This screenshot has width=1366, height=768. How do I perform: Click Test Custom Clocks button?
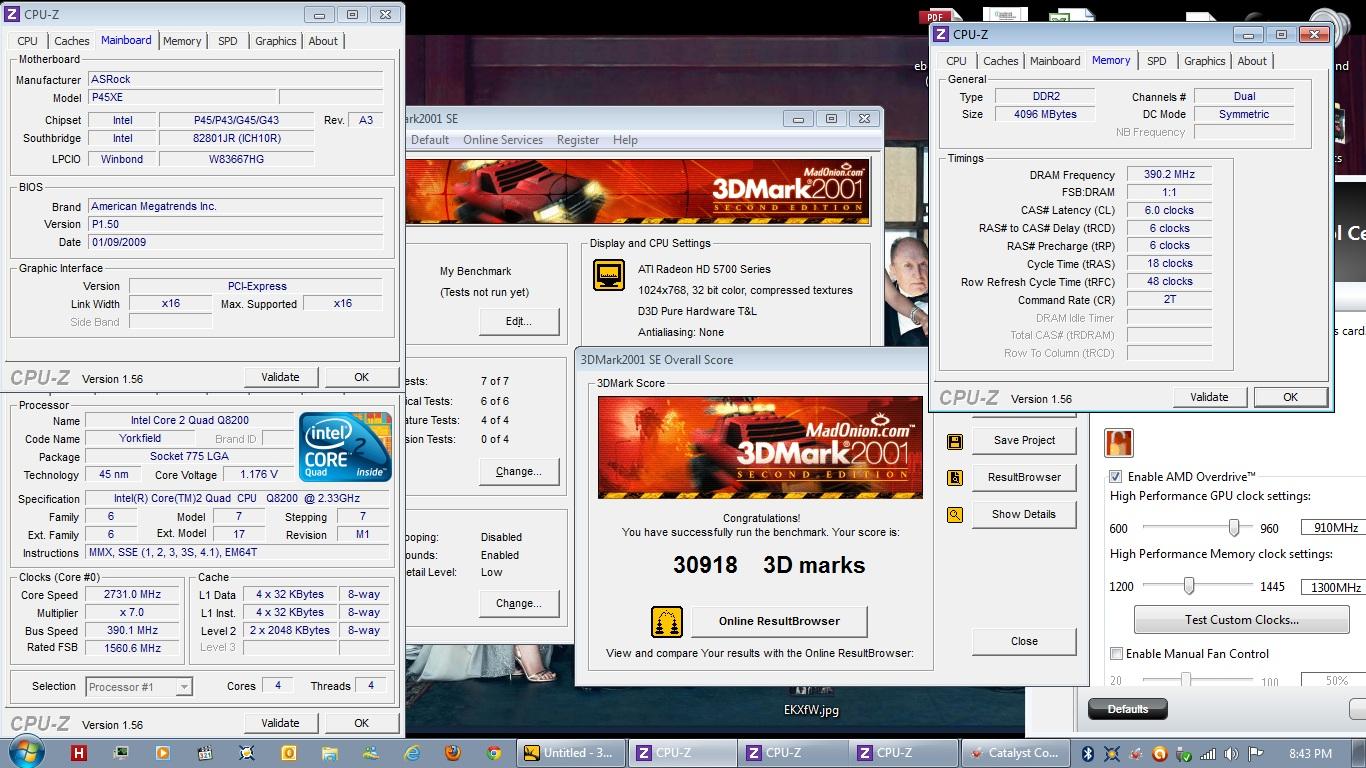(x=1241, y=620)
